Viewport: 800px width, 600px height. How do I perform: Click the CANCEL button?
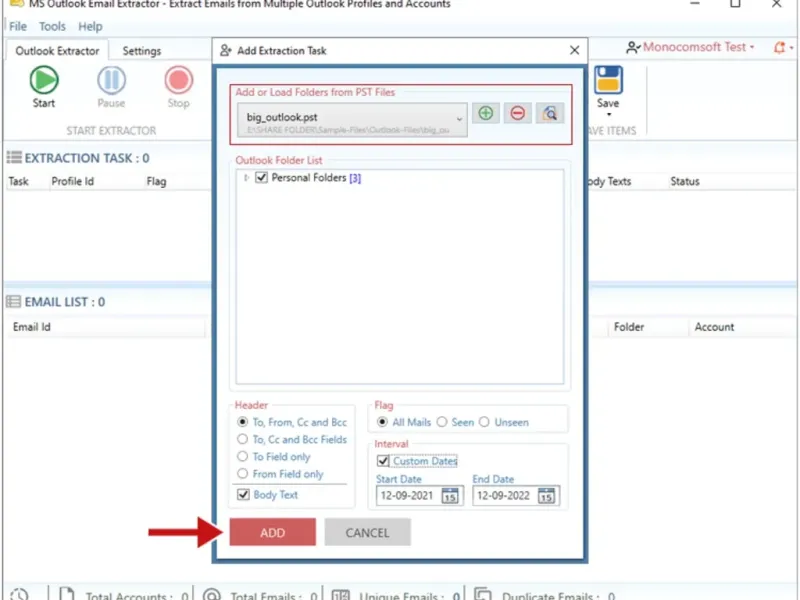[x=367, y=532]
